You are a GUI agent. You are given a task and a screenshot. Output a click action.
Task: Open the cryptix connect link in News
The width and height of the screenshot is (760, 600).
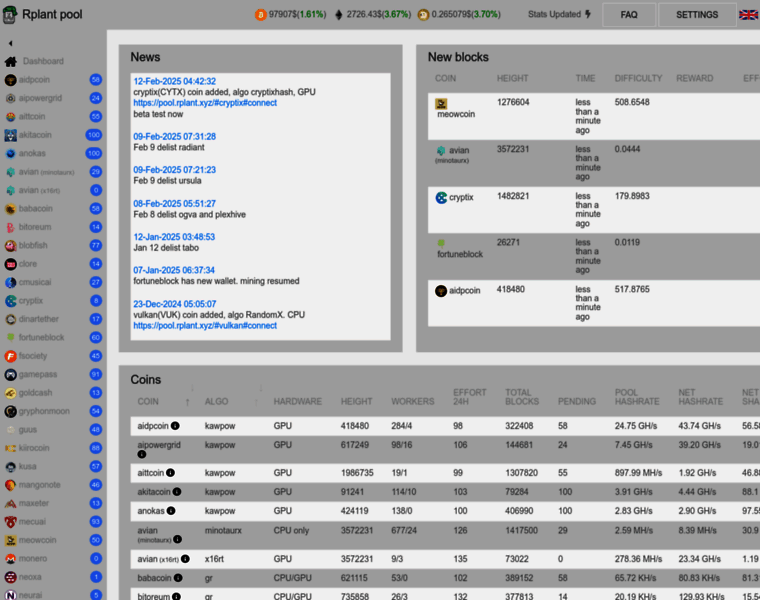[205, 103]
